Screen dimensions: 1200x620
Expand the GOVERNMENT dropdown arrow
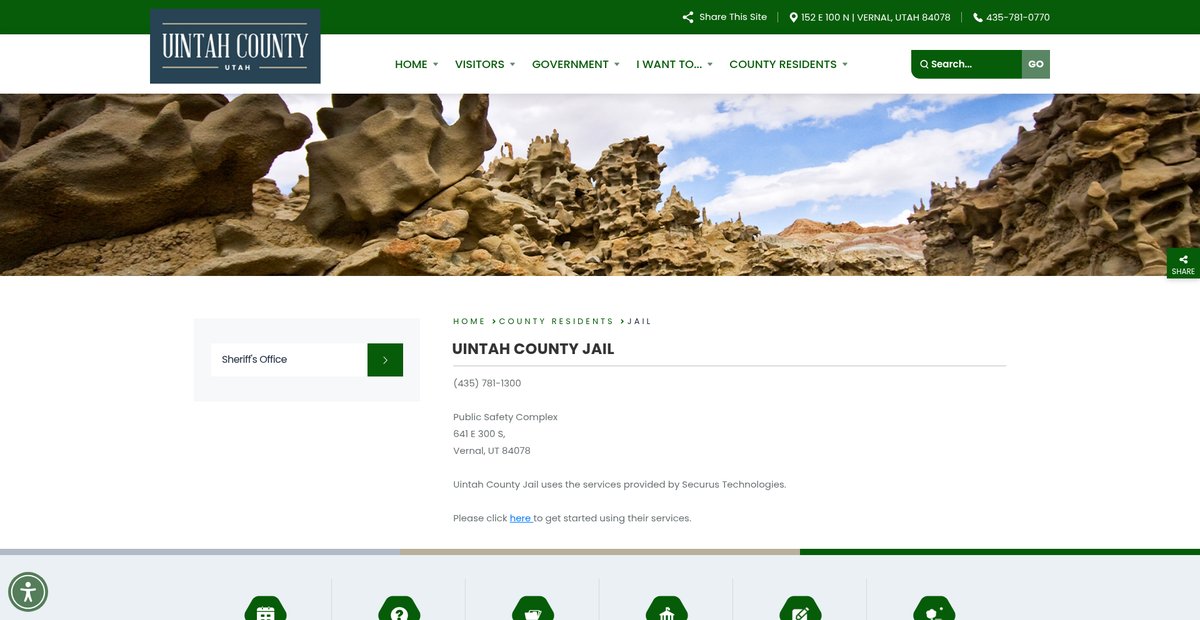point(617,64)
